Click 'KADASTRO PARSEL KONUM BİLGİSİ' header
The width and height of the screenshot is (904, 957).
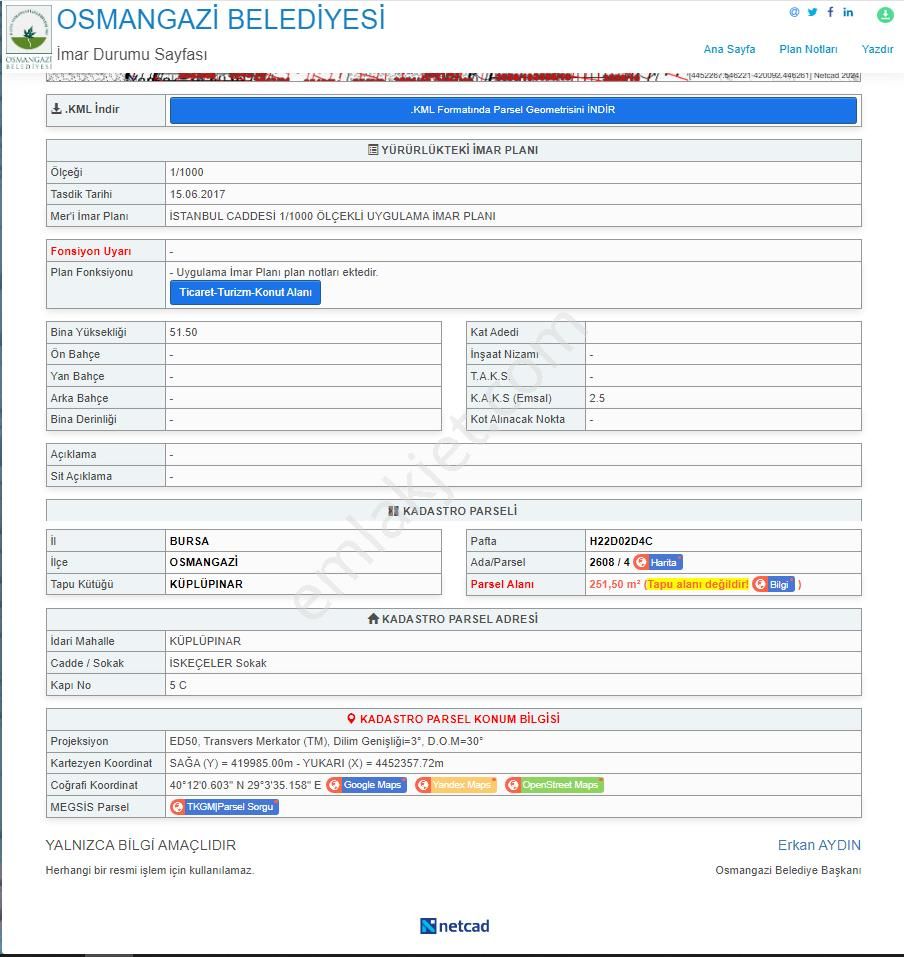(x=453, y=719)
